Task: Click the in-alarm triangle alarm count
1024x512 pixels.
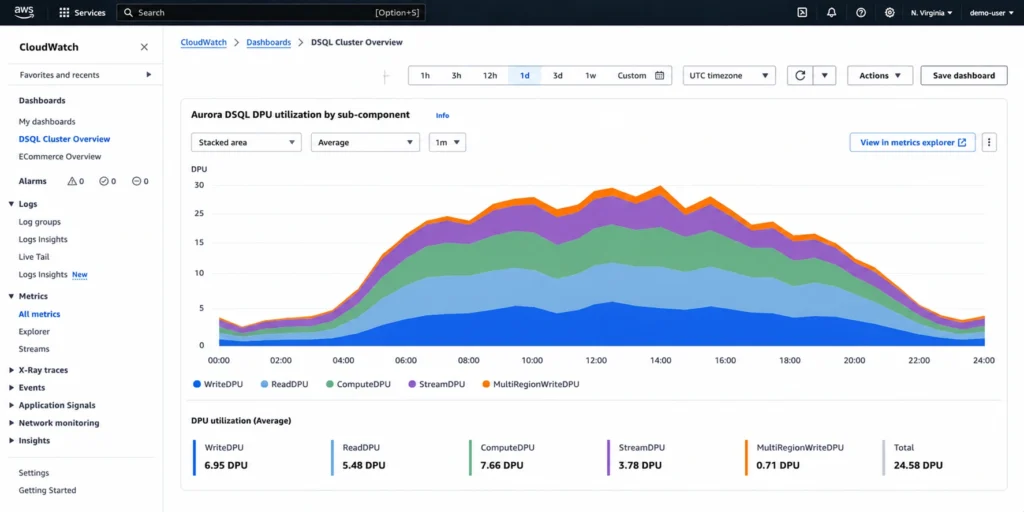Action: tap(76, 182)
